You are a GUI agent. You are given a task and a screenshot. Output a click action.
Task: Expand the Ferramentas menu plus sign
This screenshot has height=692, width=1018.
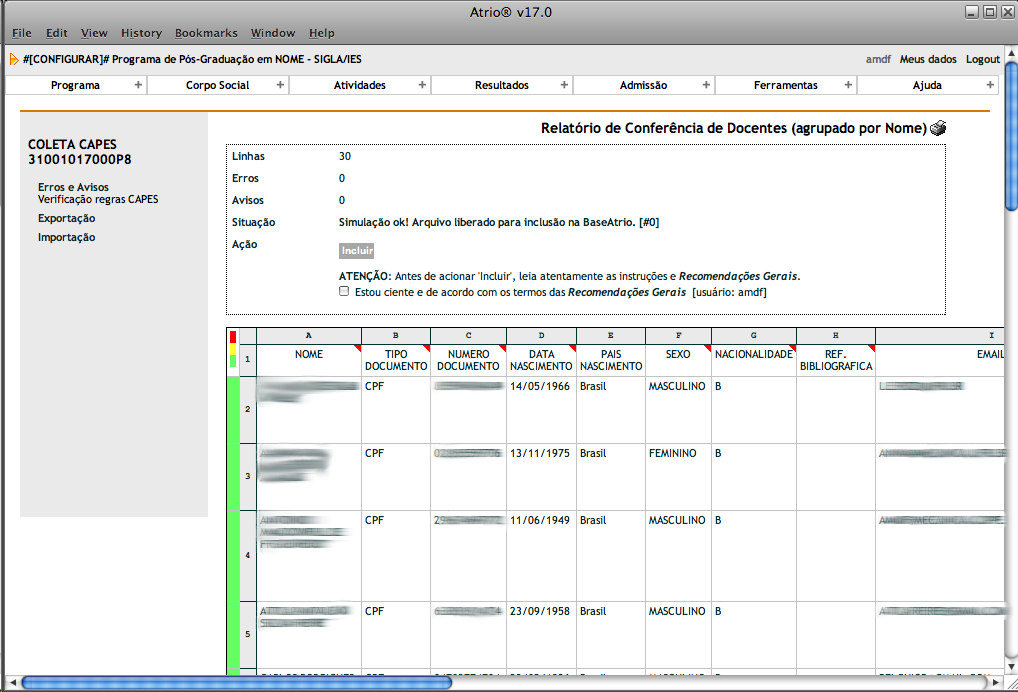point(848,85)
